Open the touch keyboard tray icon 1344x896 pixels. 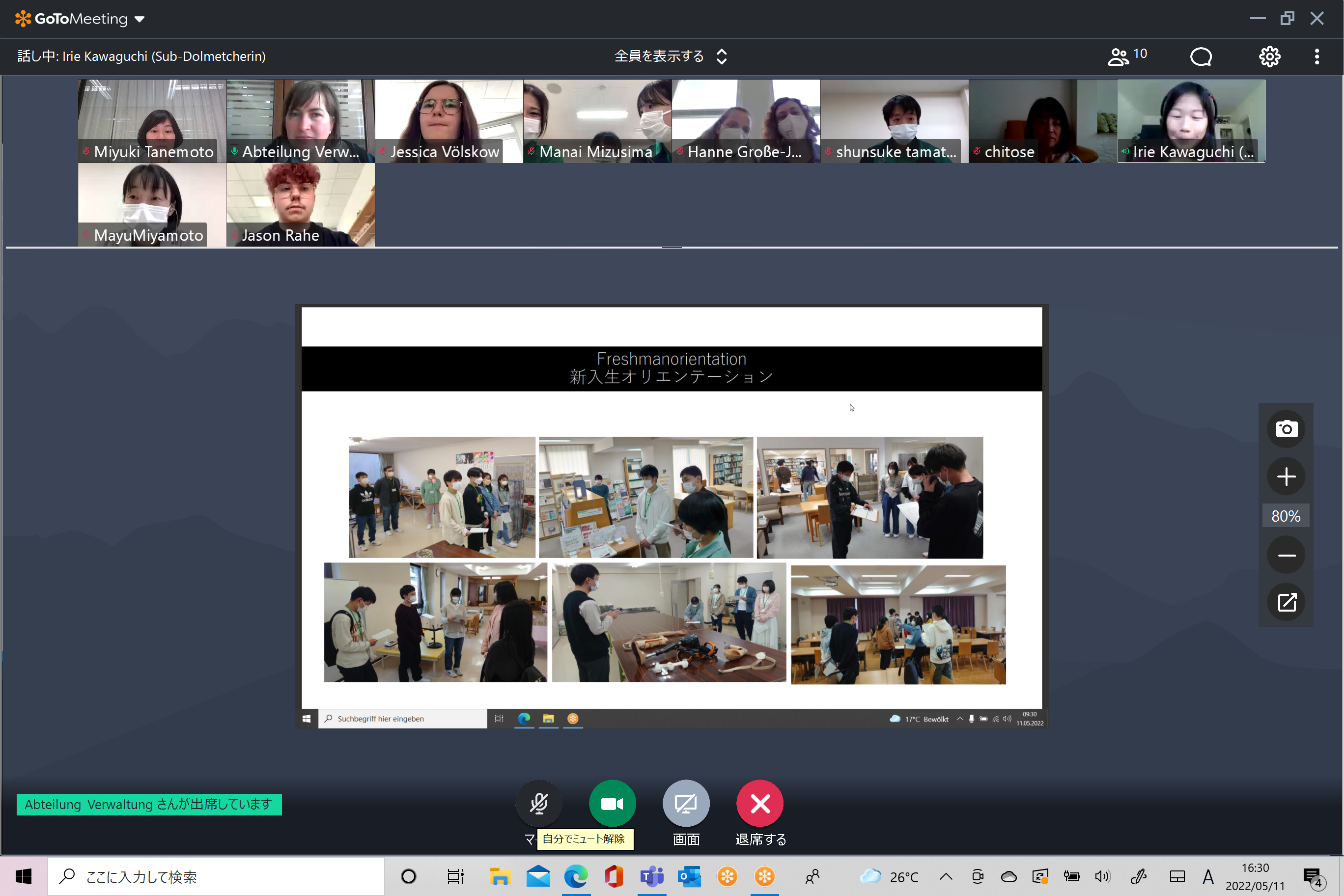[1177, 876]
